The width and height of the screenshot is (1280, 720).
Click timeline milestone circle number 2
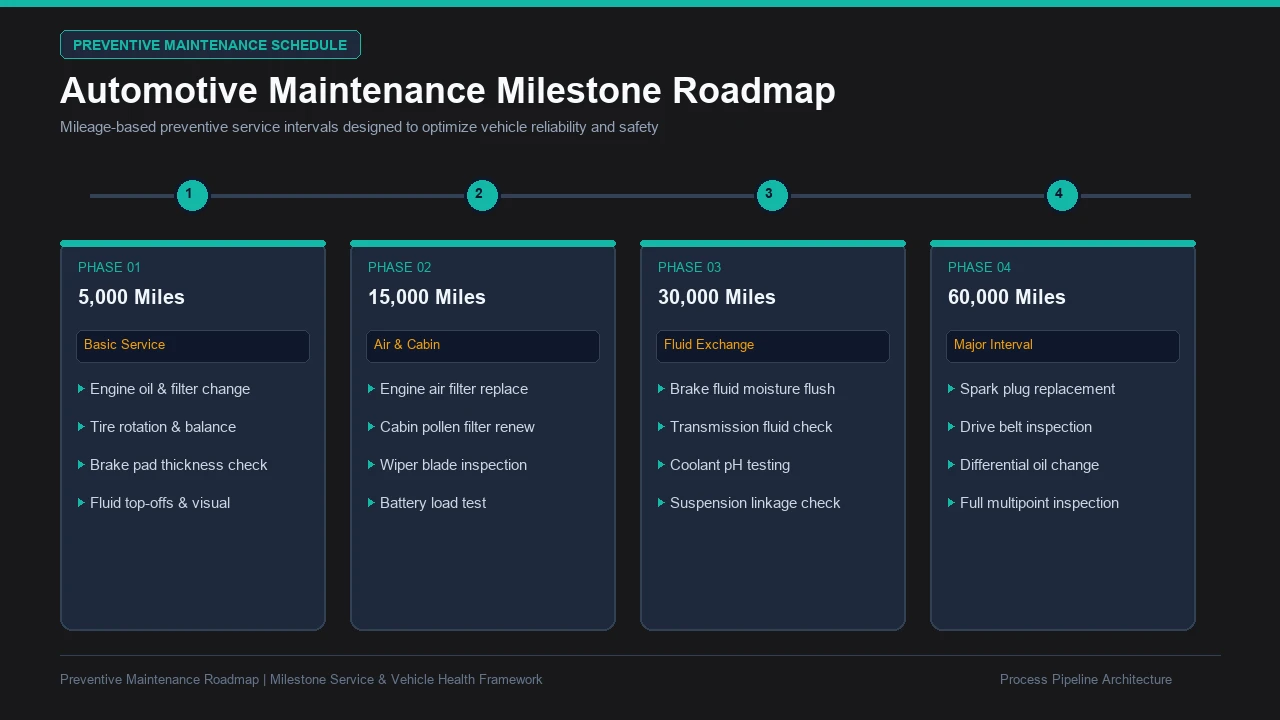click(482, 195)
